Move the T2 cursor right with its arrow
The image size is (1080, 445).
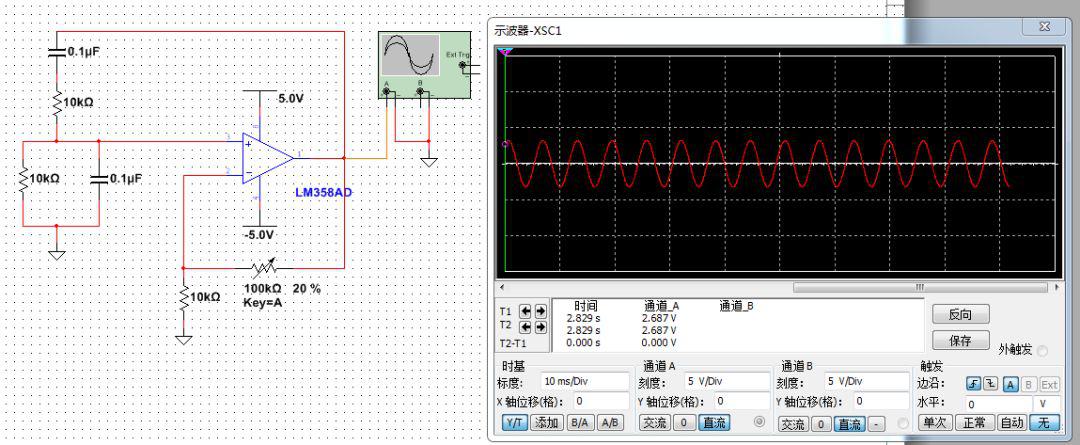(541, 326)
